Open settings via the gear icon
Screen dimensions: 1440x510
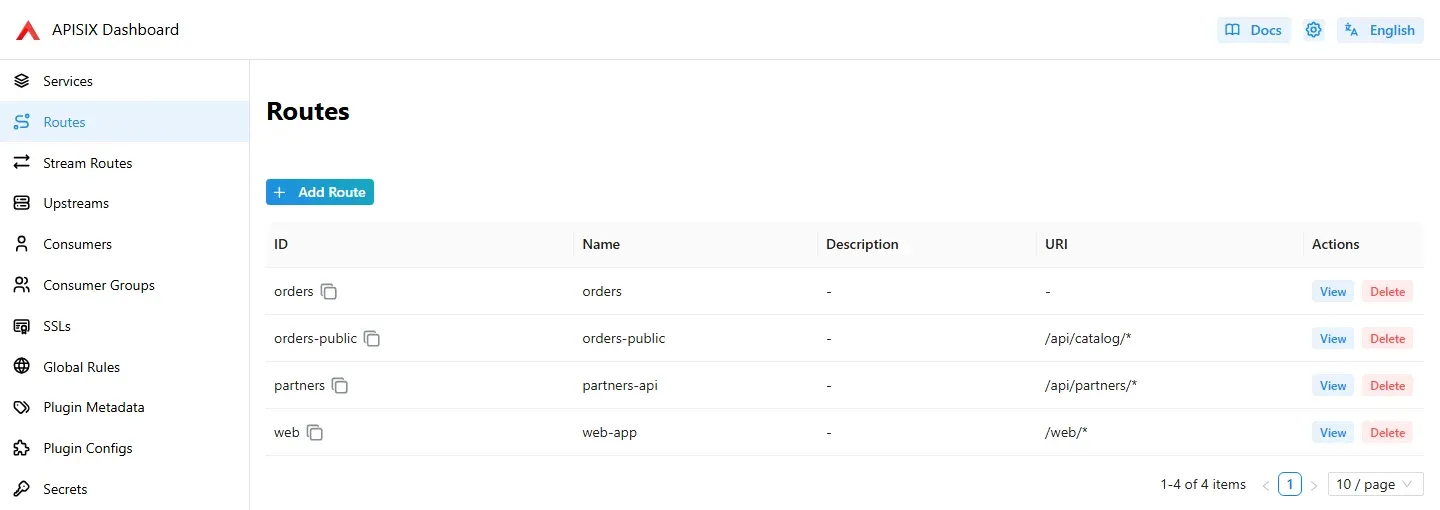1314,30
